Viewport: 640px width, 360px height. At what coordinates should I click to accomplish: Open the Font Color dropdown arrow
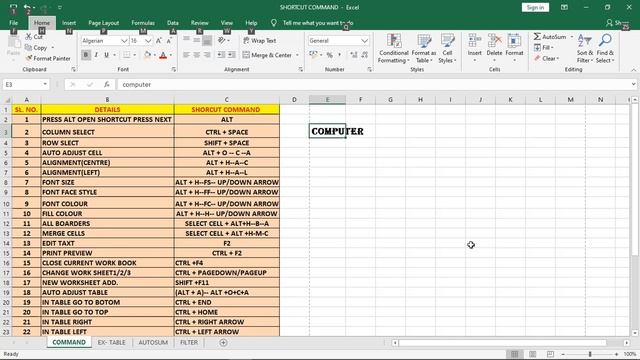tap(171, 55)
